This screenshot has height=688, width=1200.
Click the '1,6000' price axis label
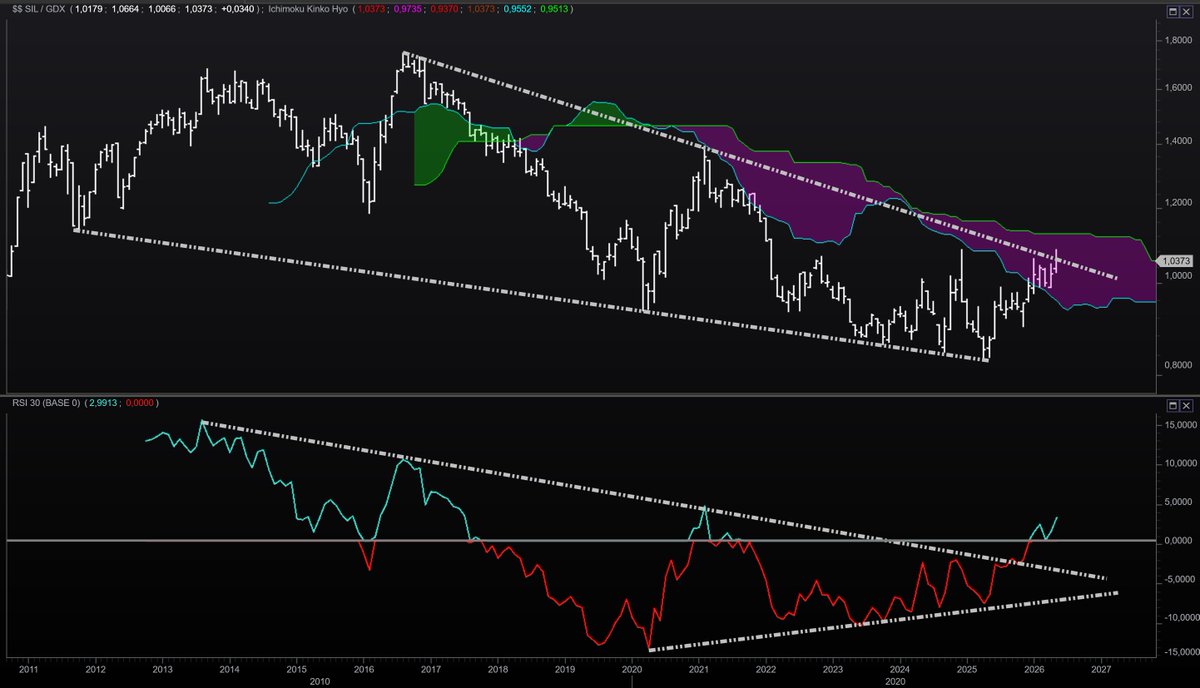1177,88
